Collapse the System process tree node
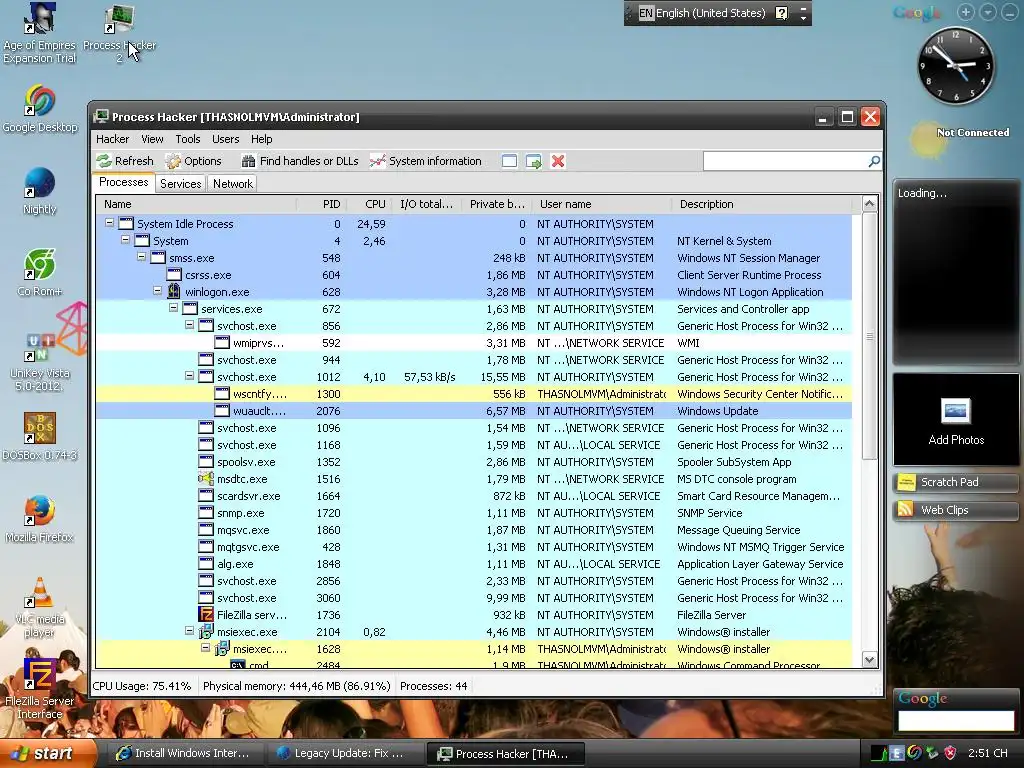 click(x=125, y=240)
